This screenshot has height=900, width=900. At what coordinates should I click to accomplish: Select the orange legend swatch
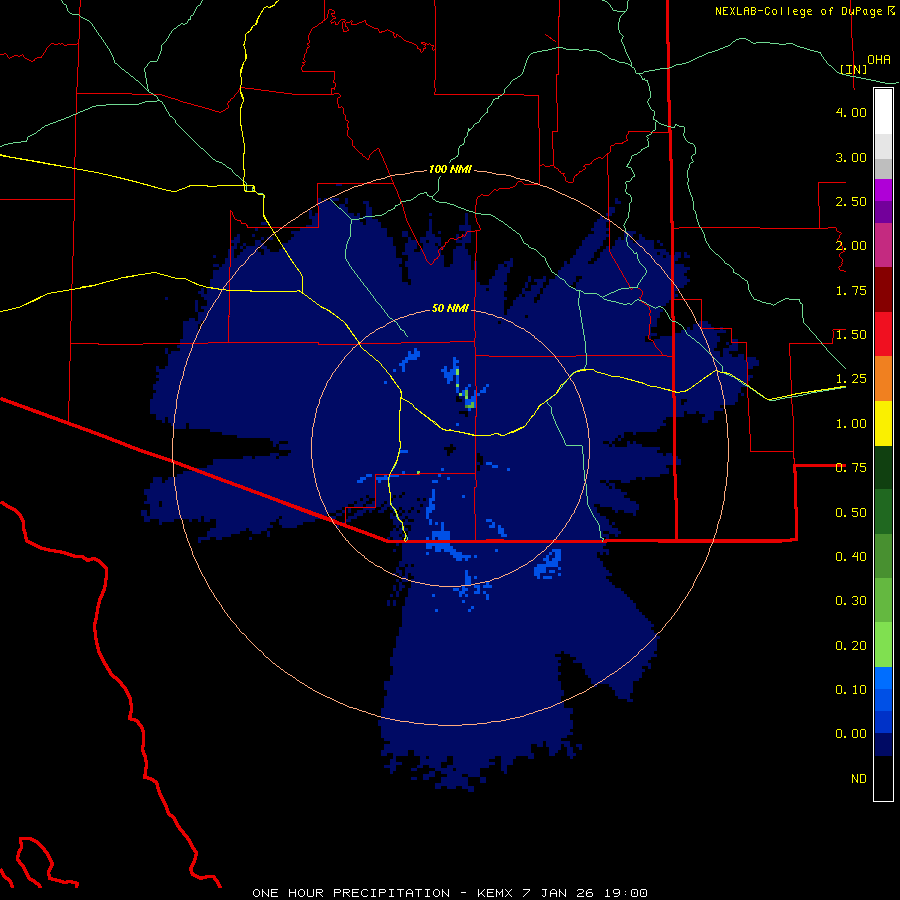(x=883, y=379)
